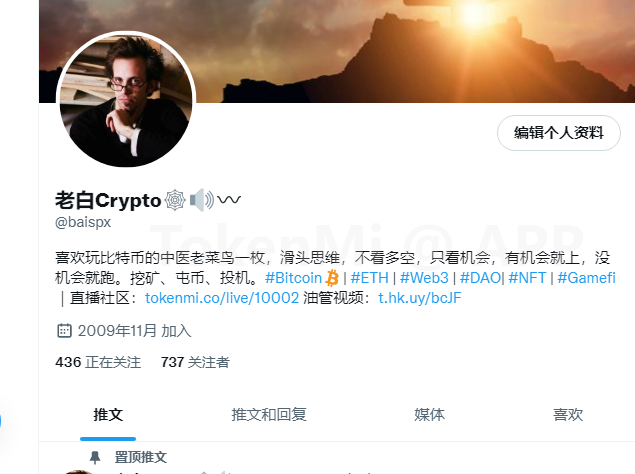Switch to the 推文 tab
The image size is (635, 474).
coord(108,414)
